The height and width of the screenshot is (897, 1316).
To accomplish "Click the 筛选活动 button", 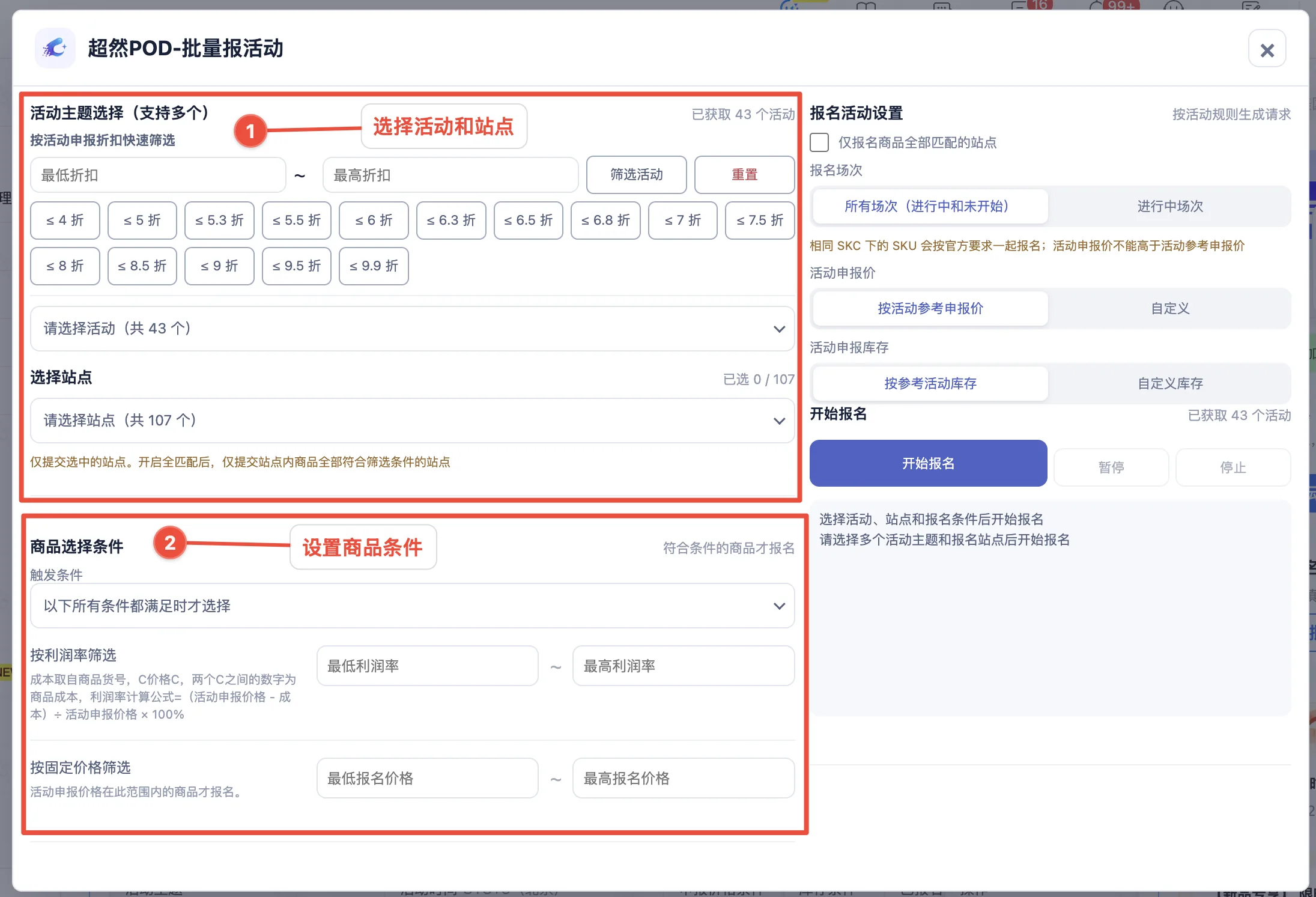I will click(x=636, y=175).
